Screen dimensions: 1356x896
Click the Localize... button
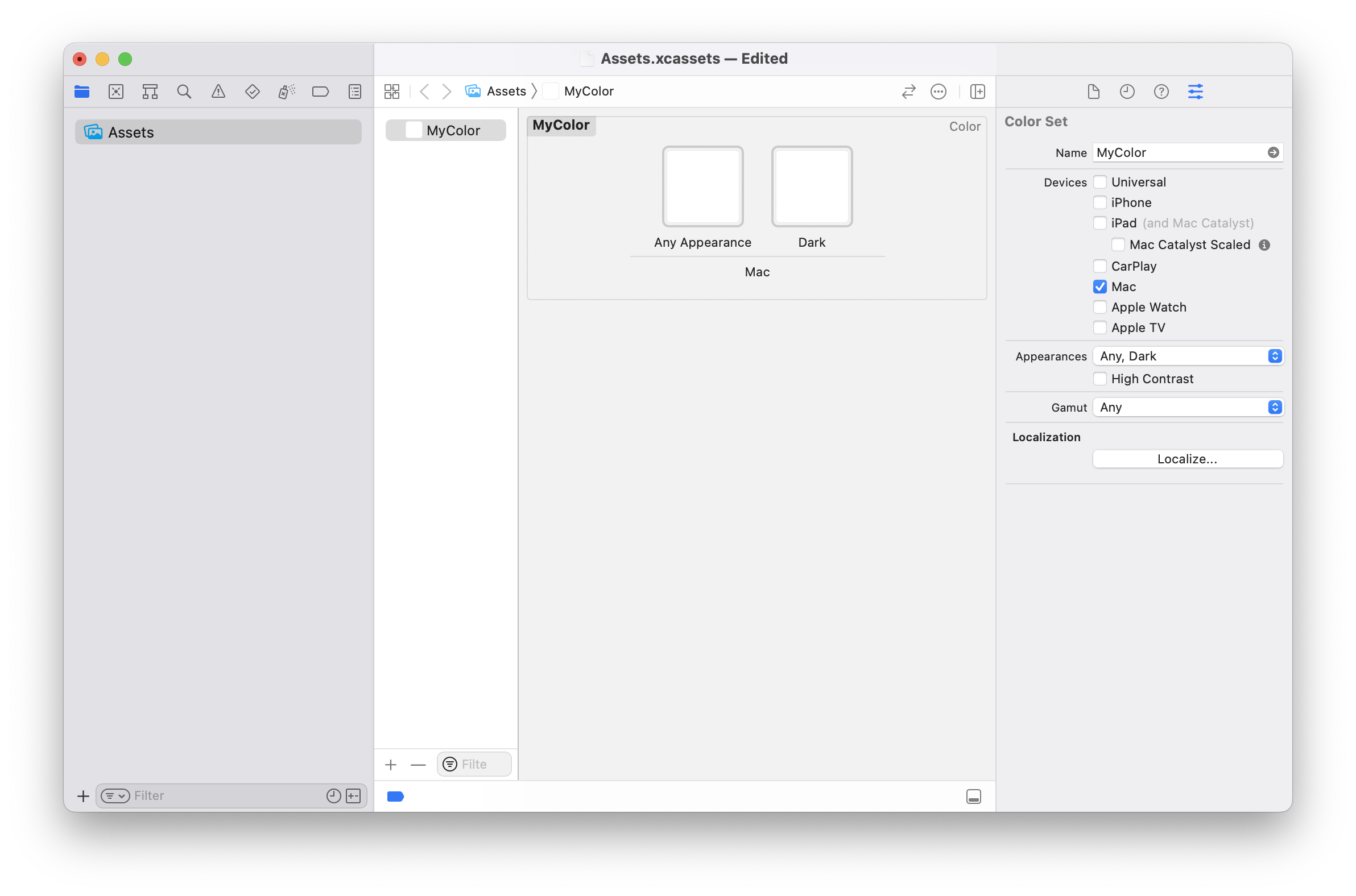click(1187, 458)
